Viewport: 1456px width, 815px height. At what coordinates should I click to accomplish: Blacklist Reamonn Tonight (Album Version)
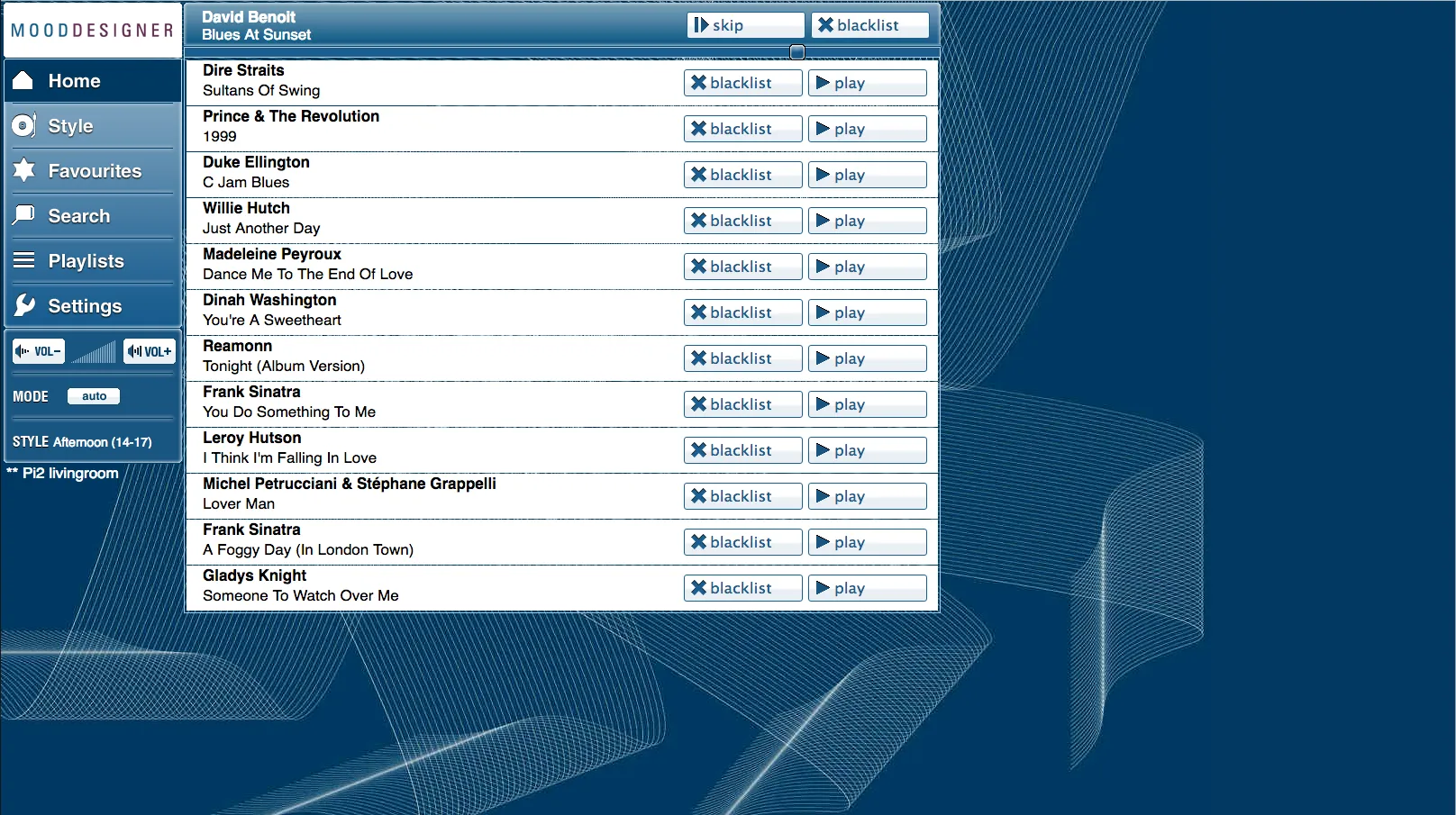coord(743,358)
